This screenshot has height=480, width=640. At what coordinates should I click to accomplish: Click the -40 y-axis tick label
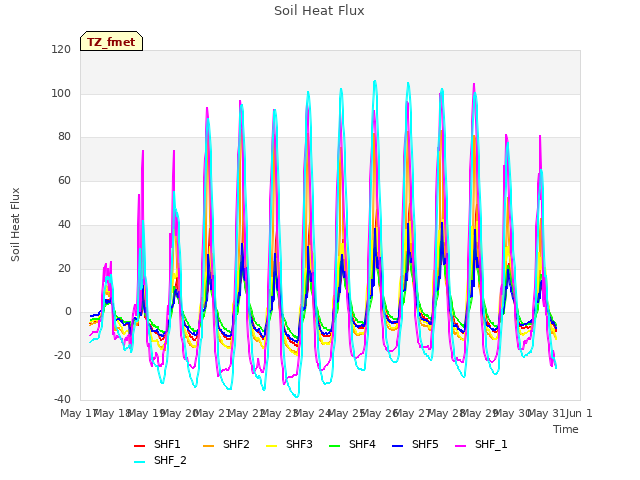click(x=62, y=399)
